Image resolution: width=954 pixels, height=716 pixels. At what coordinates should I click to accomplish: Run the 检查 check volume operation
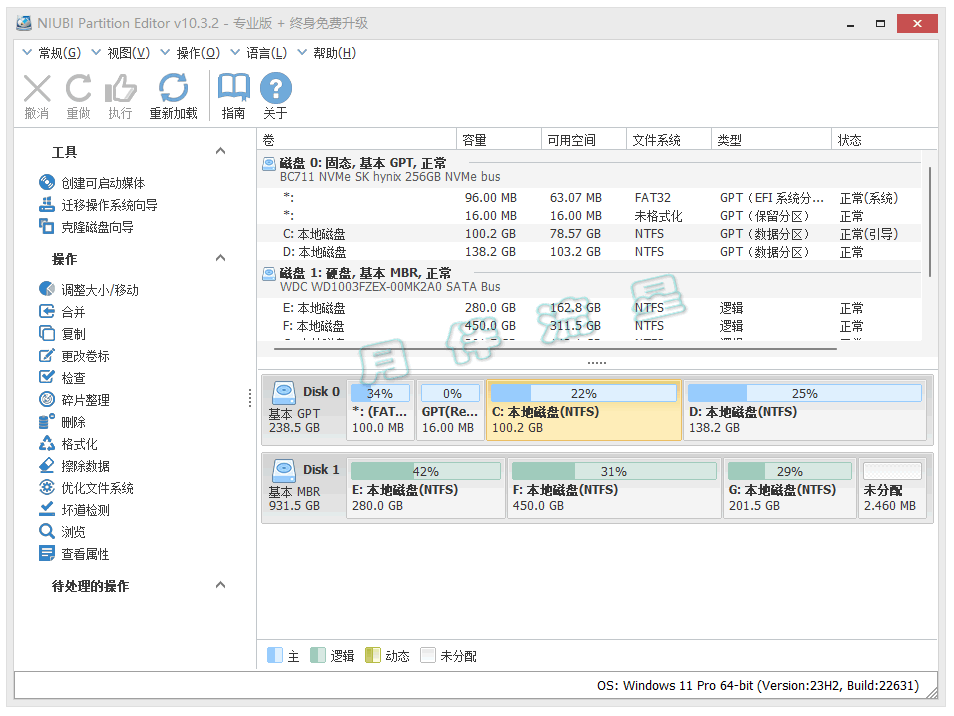pyautogui.click(x=62, y=378)
